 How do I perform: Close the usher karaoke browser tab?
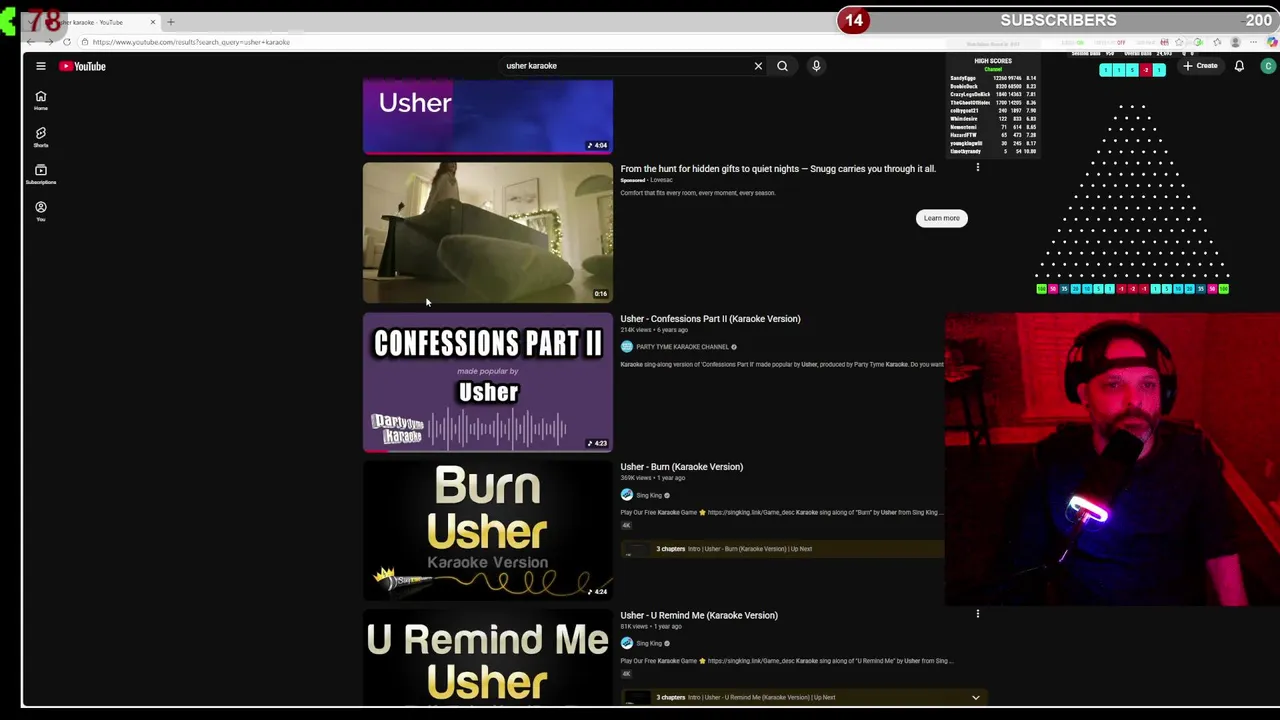pyautogui.click(x=152, y=22)
